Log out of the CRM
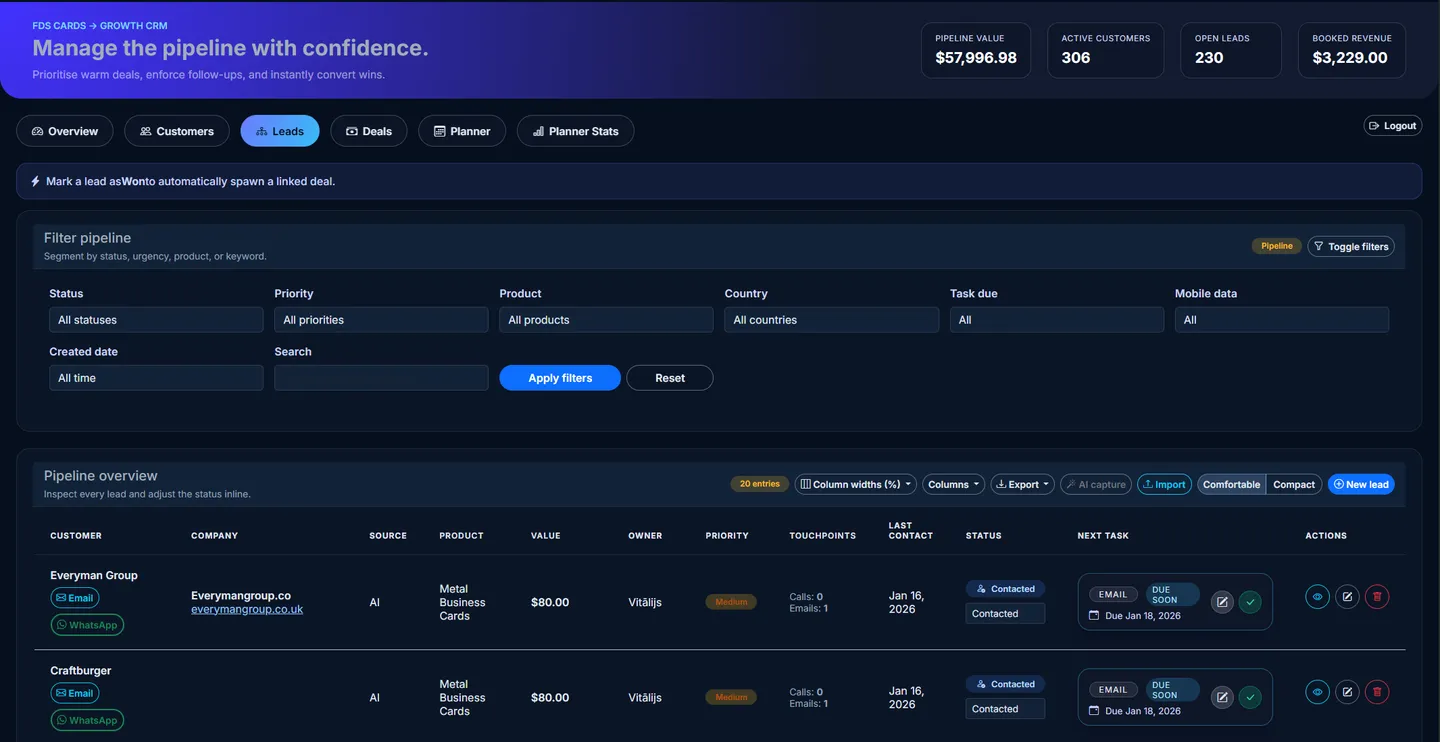The height and width of the screenshot is (742, 1440). (1393, 126)
